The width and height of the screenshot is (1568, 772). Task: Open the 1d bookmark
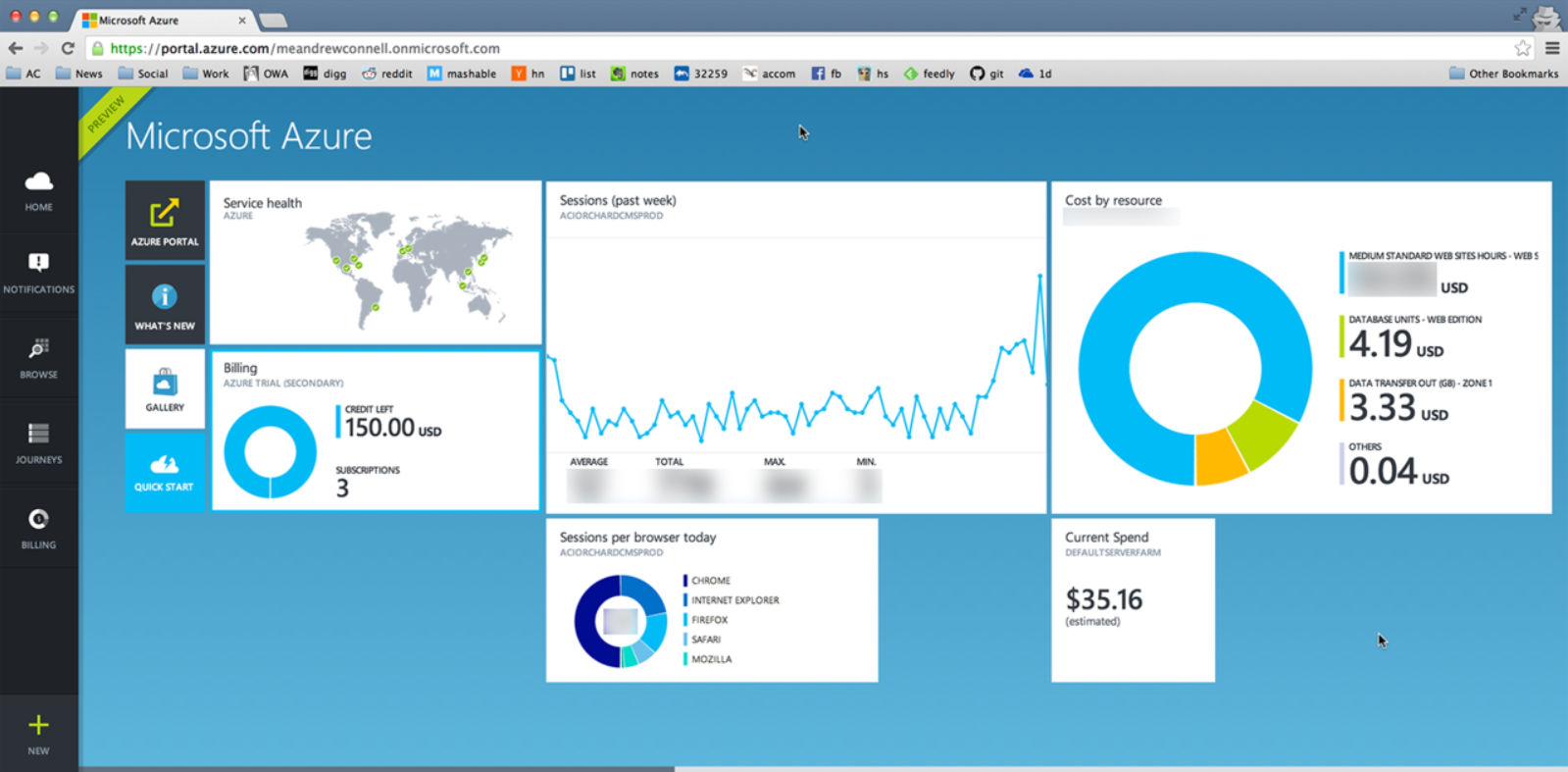tap(1035, 74)
